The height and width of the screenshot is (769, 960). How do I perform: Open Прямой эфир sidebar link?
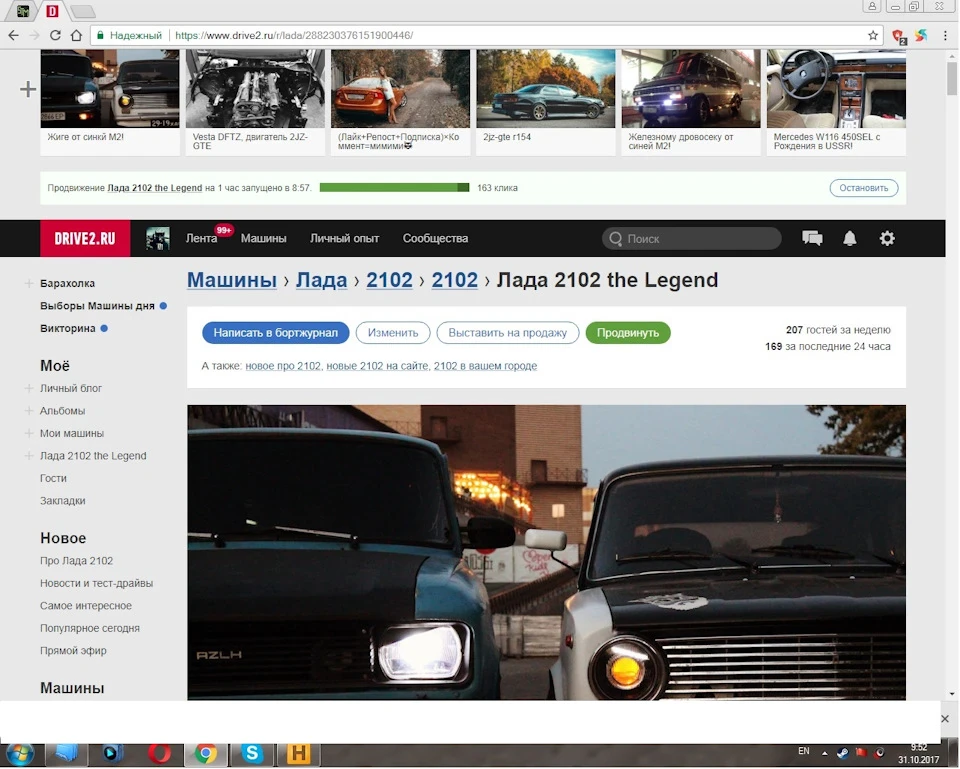(73, 651)
